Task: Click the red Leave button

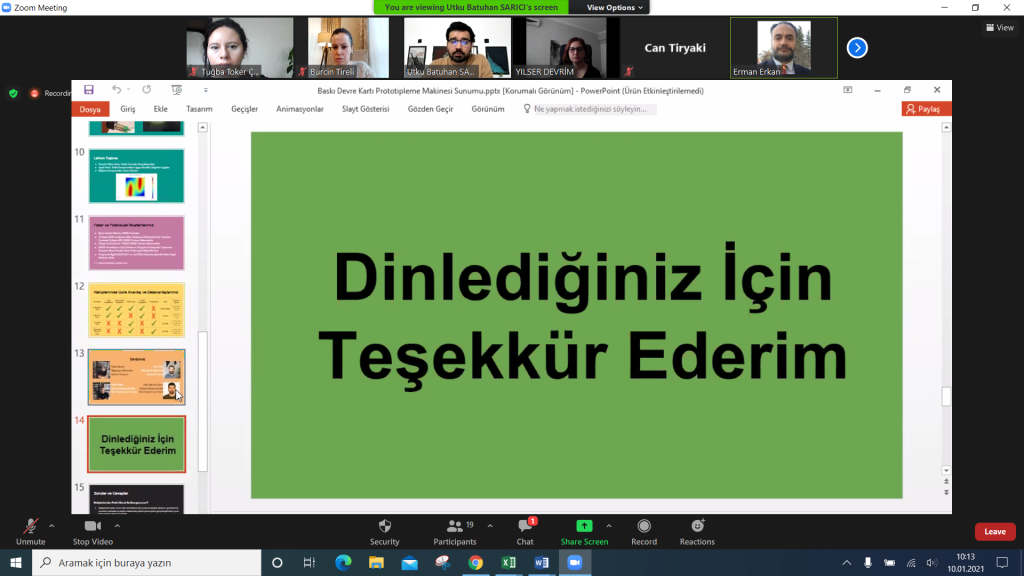Action: (994, 531)
